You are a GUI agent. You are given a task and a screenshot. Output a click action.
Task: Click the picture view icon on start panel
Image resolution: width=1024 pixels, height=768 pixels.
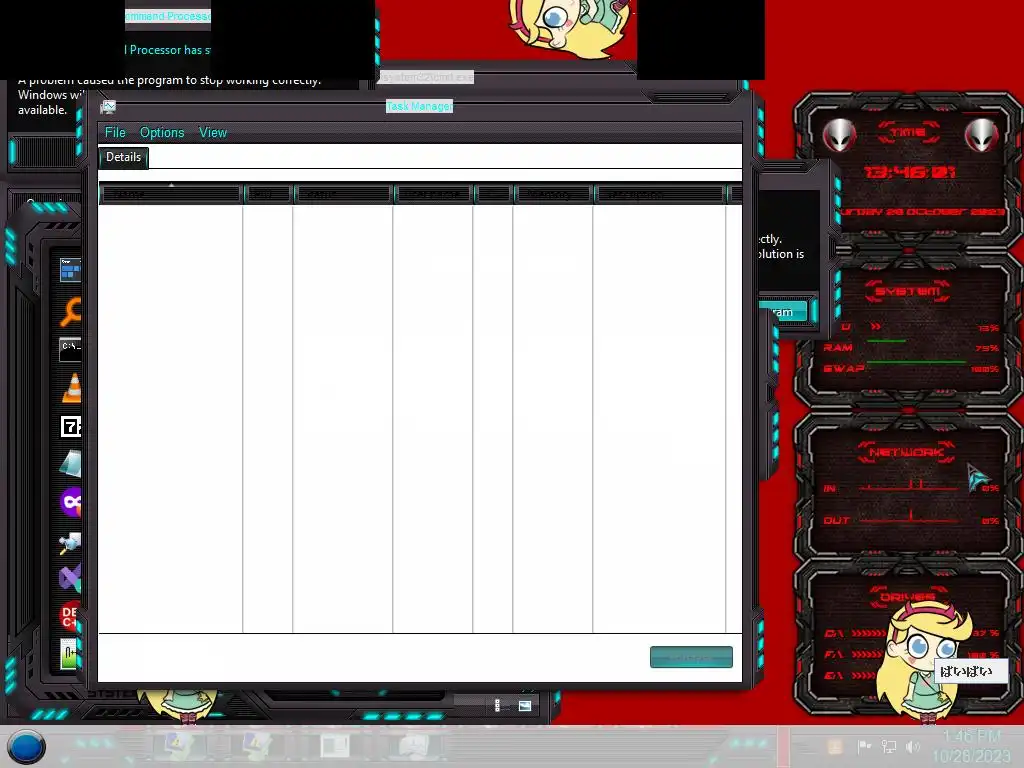525,705
